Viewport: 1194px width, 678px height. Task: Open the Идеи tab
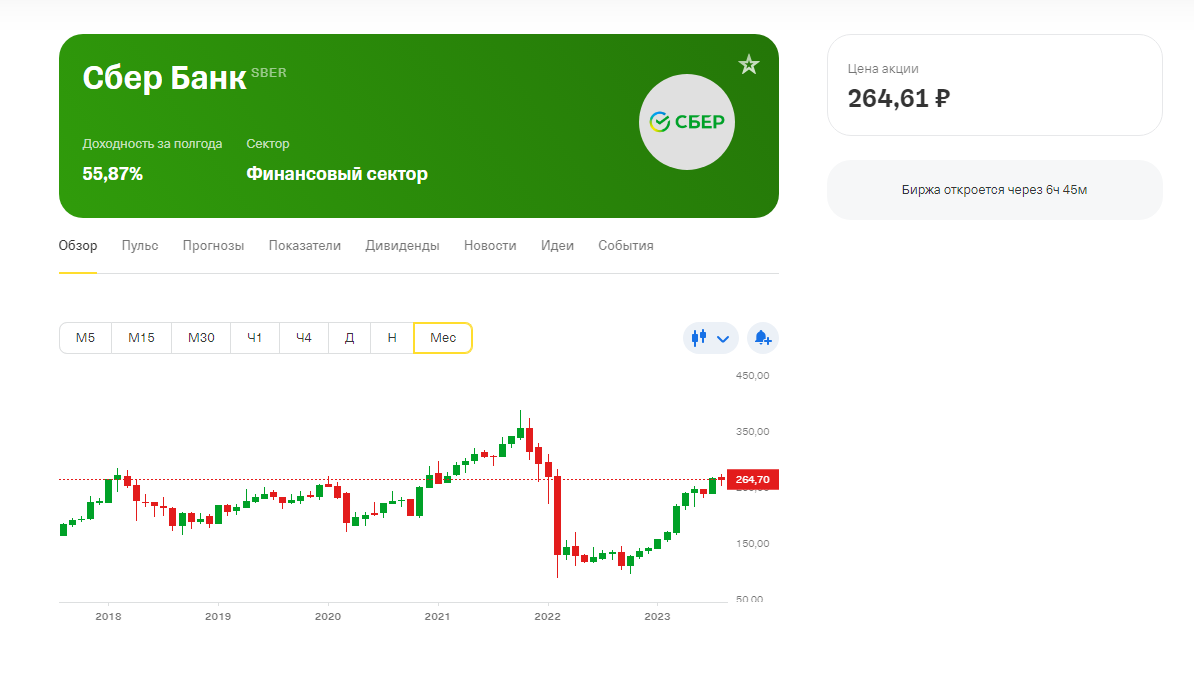pos(557,245)
